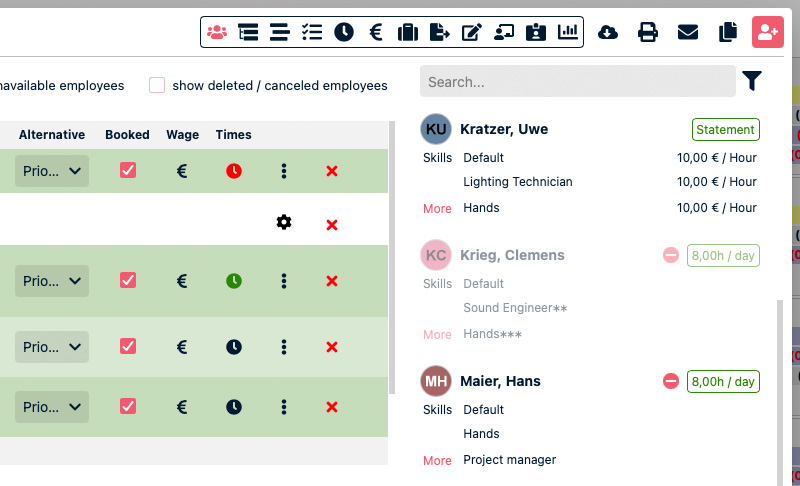Image resolution: width=800 pixels, height=486 pixels.
Task: Open the last row Prio dropdown
Action: [52, 407]
